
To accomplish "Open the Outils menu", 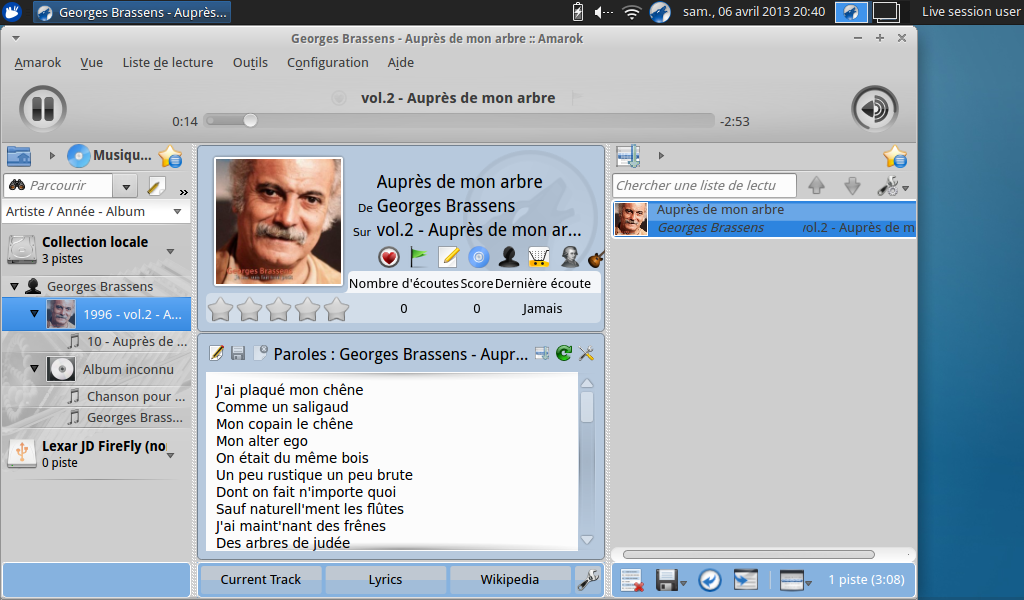I will (x=250, y=63).
